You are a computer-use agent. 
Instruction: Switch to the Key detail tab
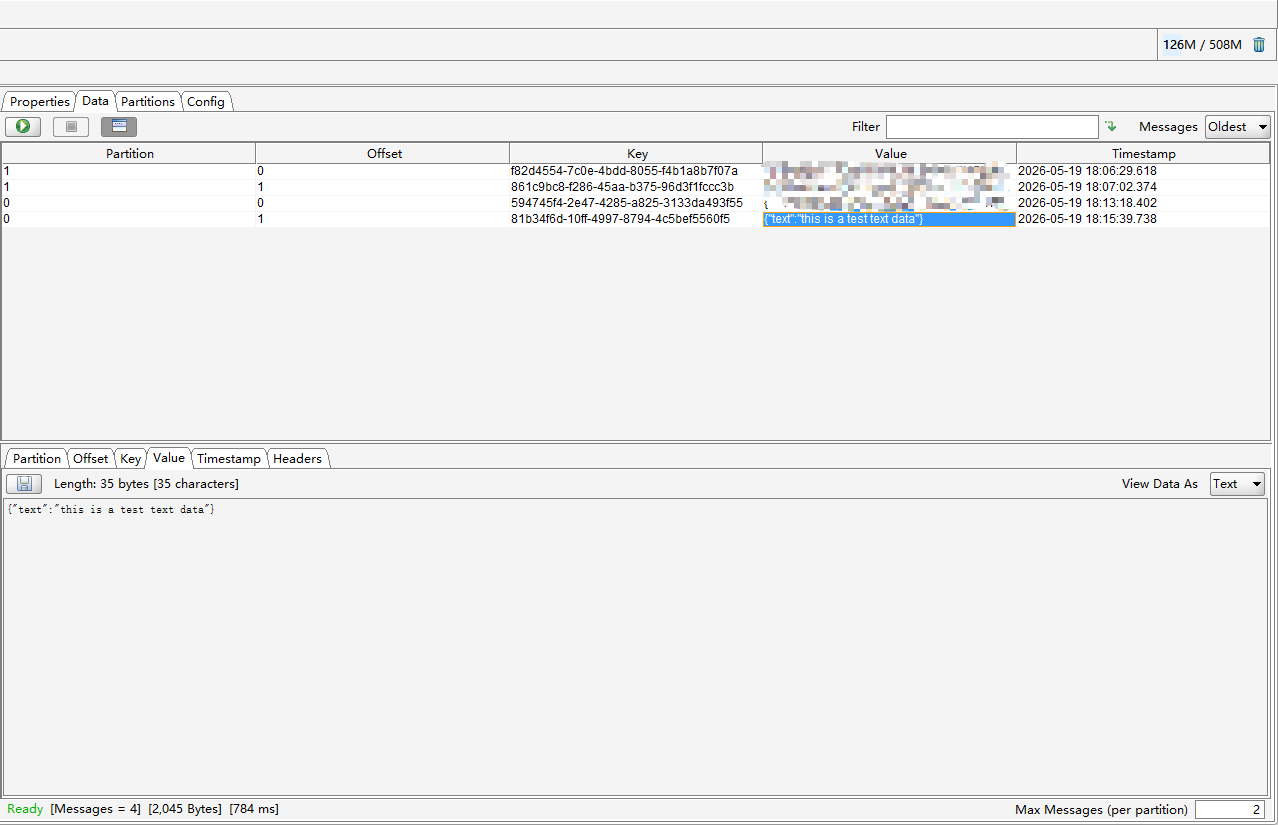[x=130, y=459]
